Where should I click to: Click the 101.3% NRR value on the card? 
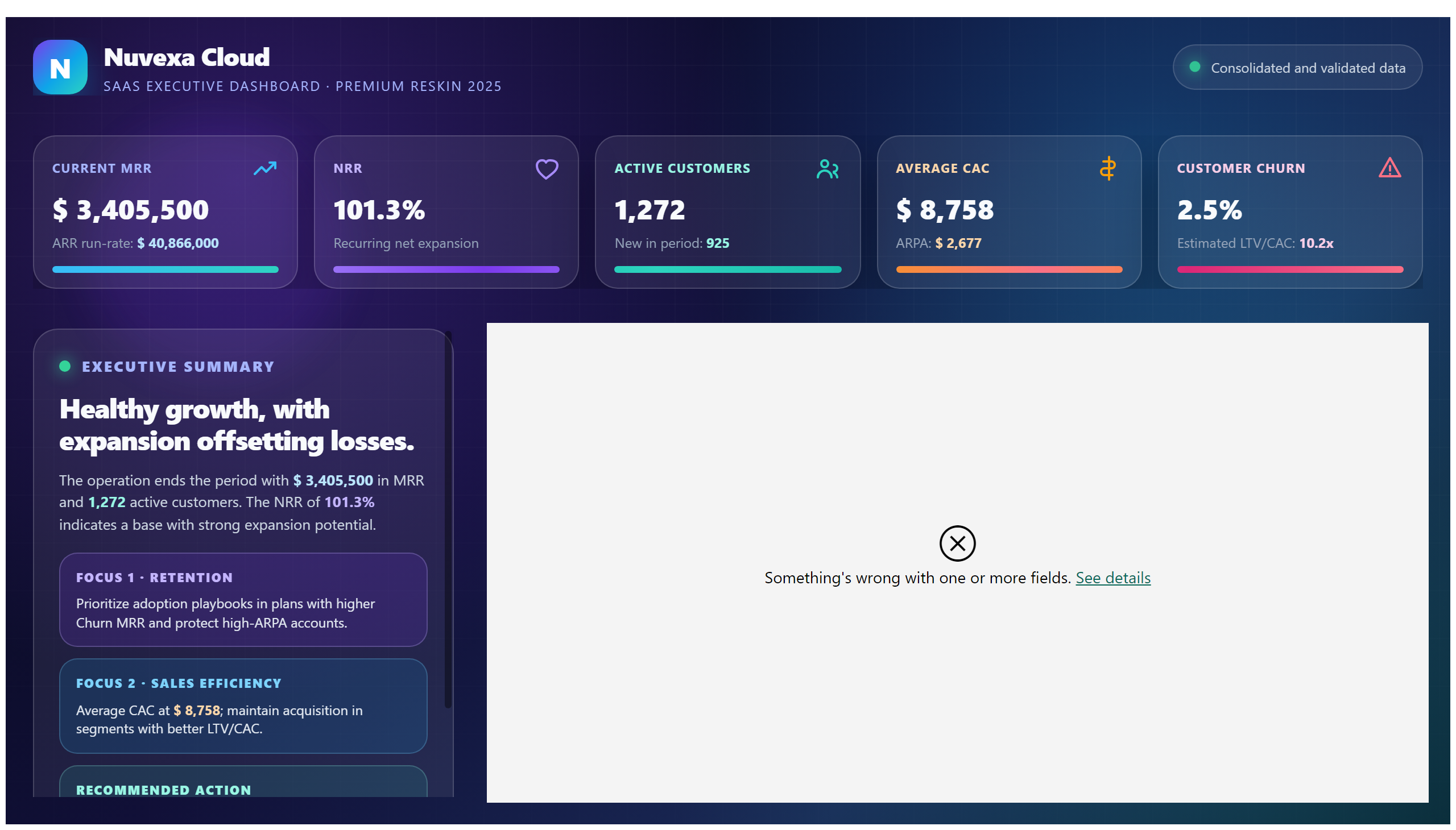point(379,210)
